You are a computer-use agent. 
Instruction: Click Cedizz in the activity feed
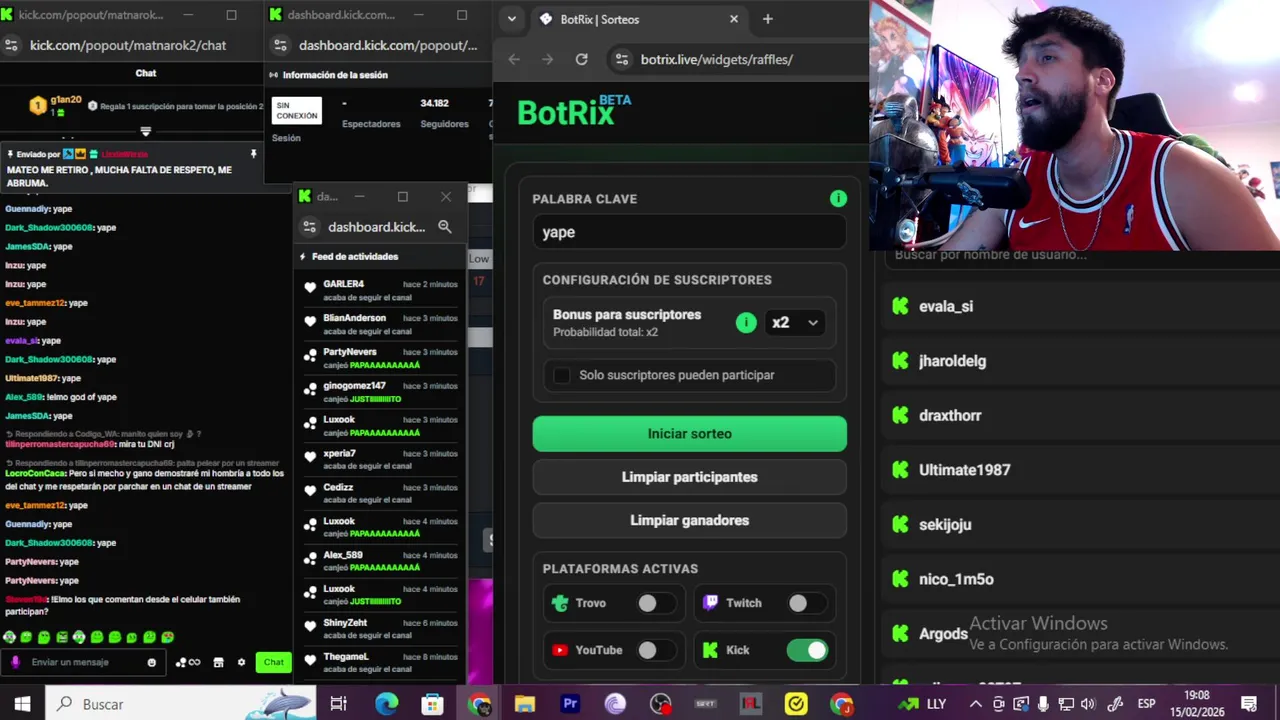[x=338, y=487]
